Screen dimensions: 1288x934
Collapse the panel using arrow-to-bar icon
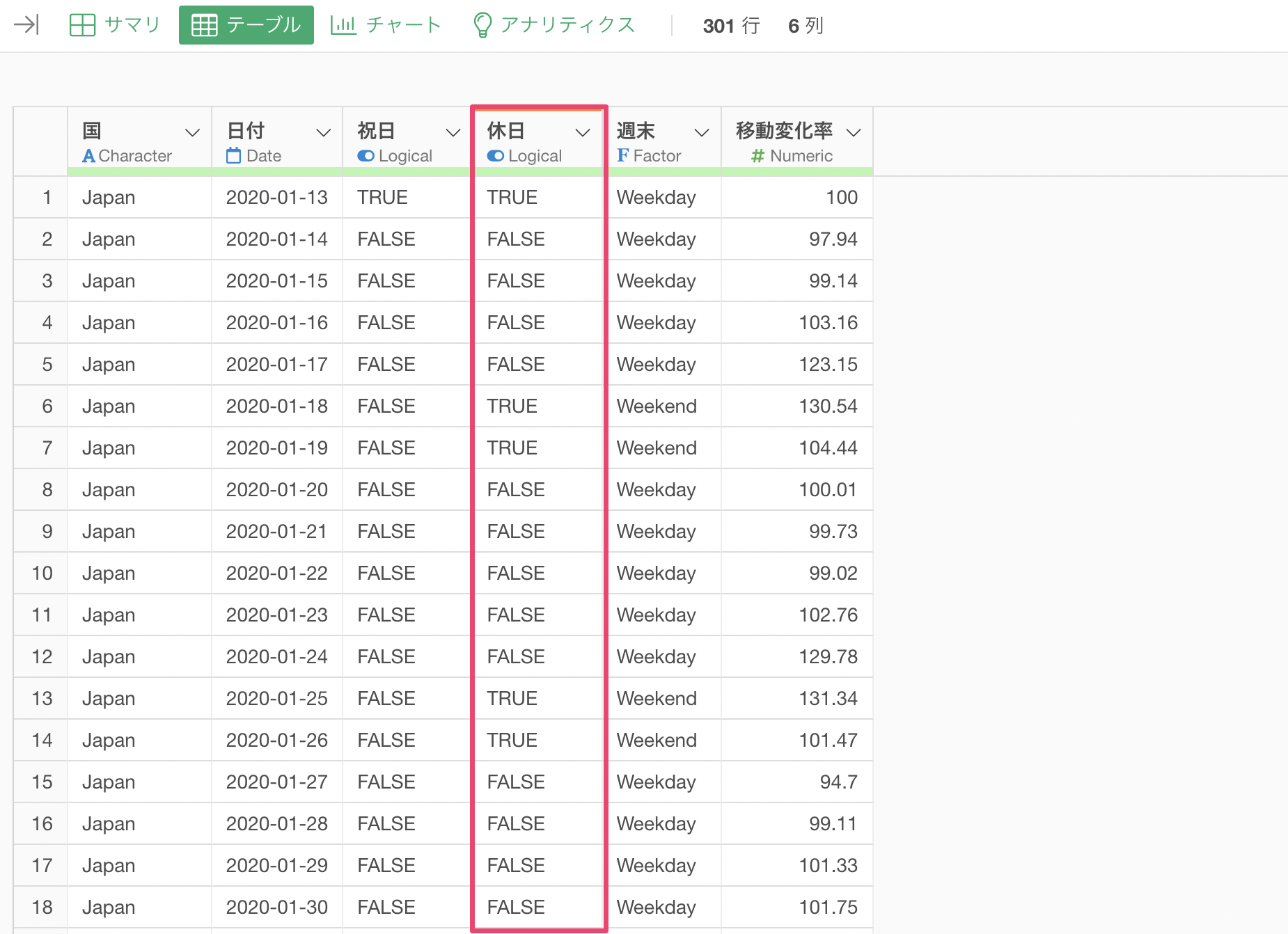(26, 25)
